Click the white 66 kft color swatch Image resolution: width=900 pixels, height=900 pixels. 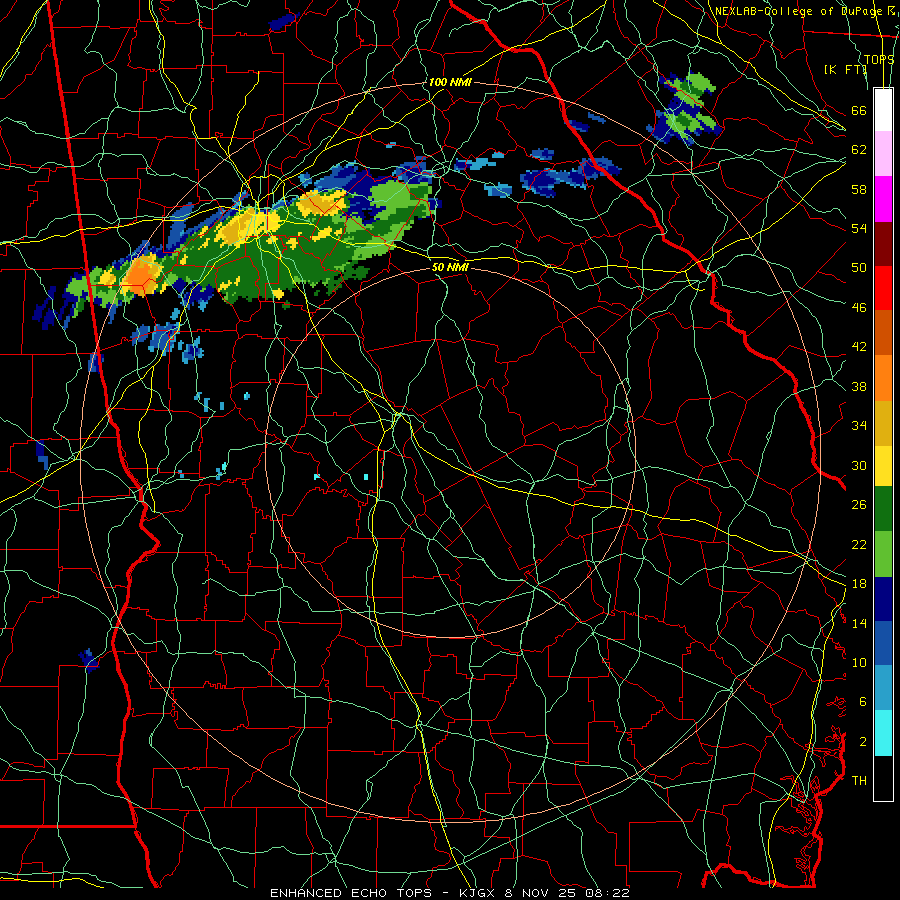coord(883,110)
